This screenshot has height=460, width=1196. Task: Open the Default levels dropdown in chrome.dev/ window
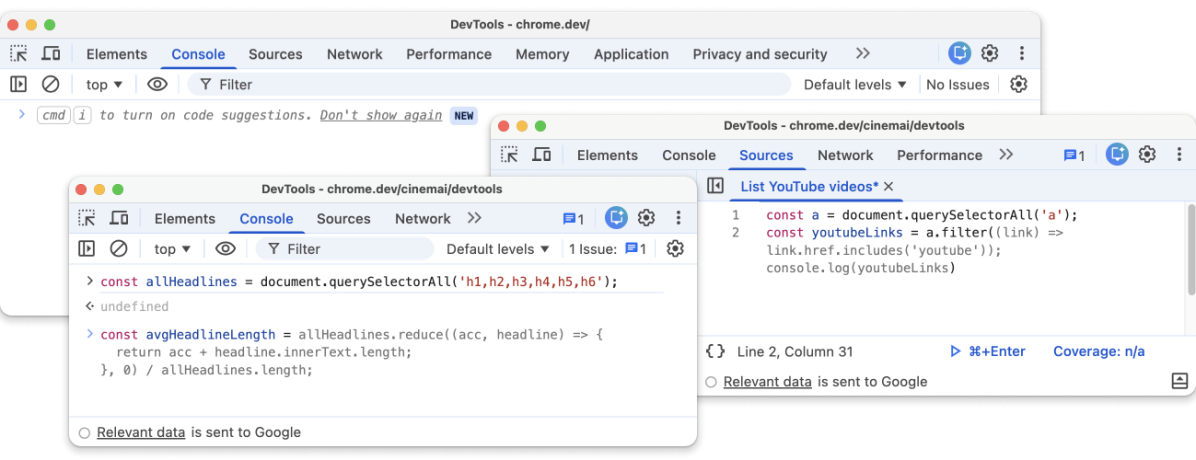click(x=855, y=85)
